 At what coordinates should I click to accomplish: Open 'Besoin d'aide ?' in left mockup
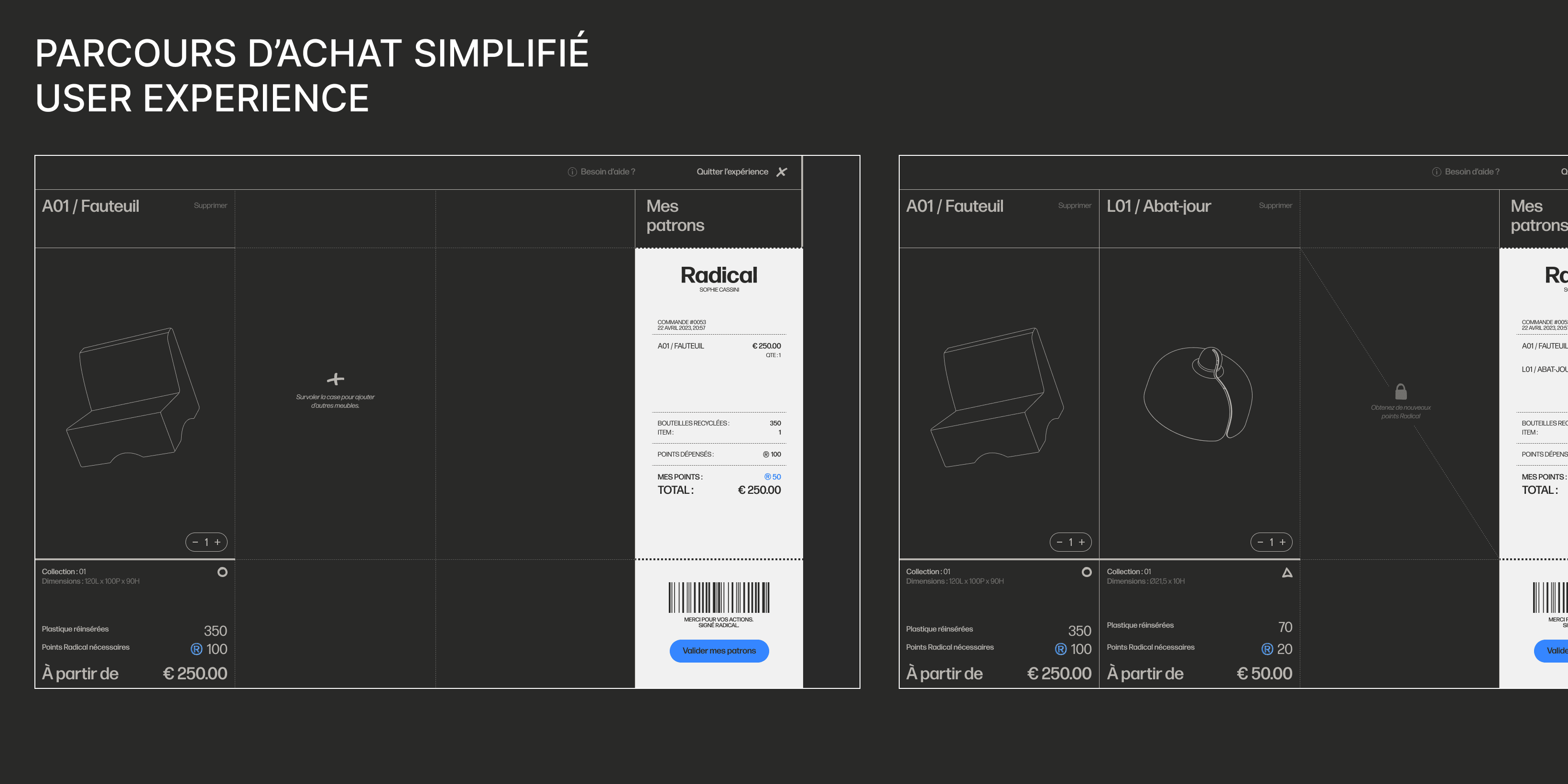[608, 172]
